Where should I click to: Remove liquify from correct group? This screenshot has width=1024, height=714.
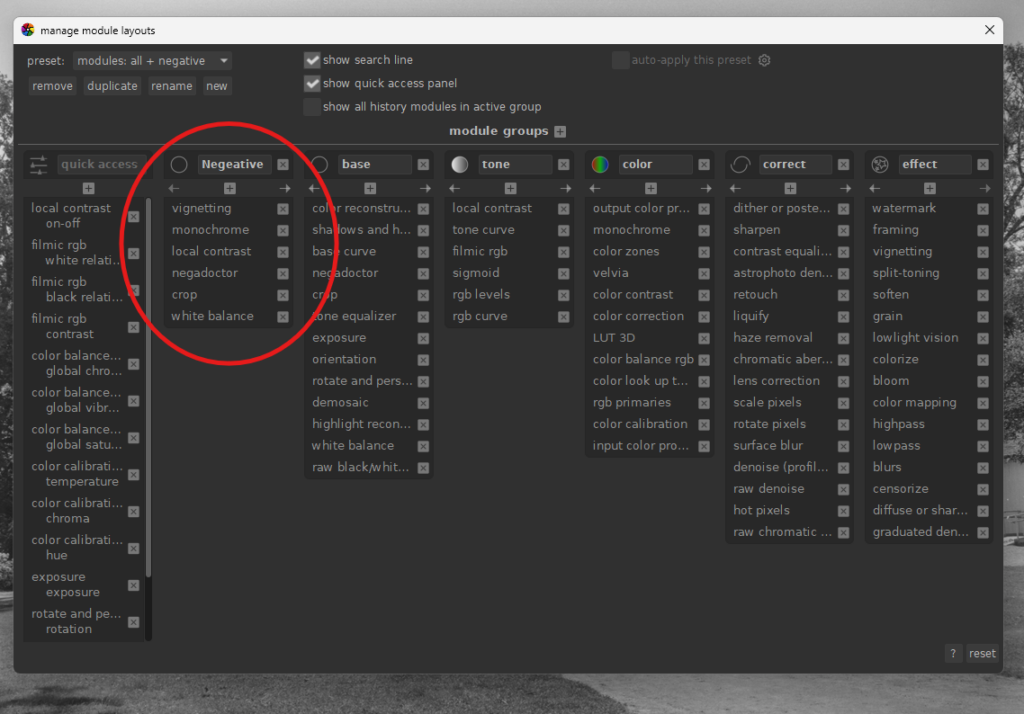[844, 317]
